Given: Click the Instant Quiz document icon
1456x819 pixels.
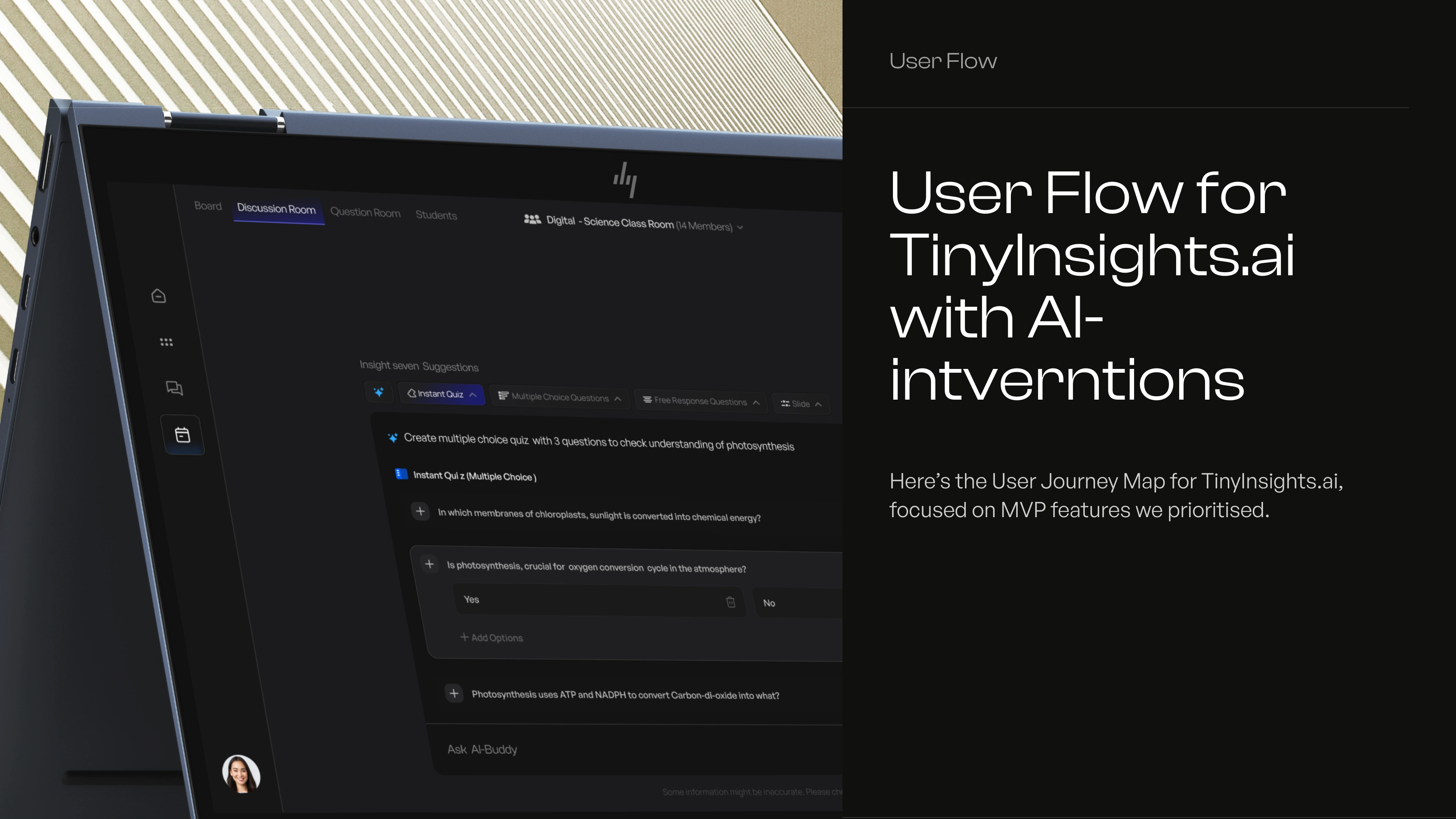Looking at the screenshot, I should point(401,474).
